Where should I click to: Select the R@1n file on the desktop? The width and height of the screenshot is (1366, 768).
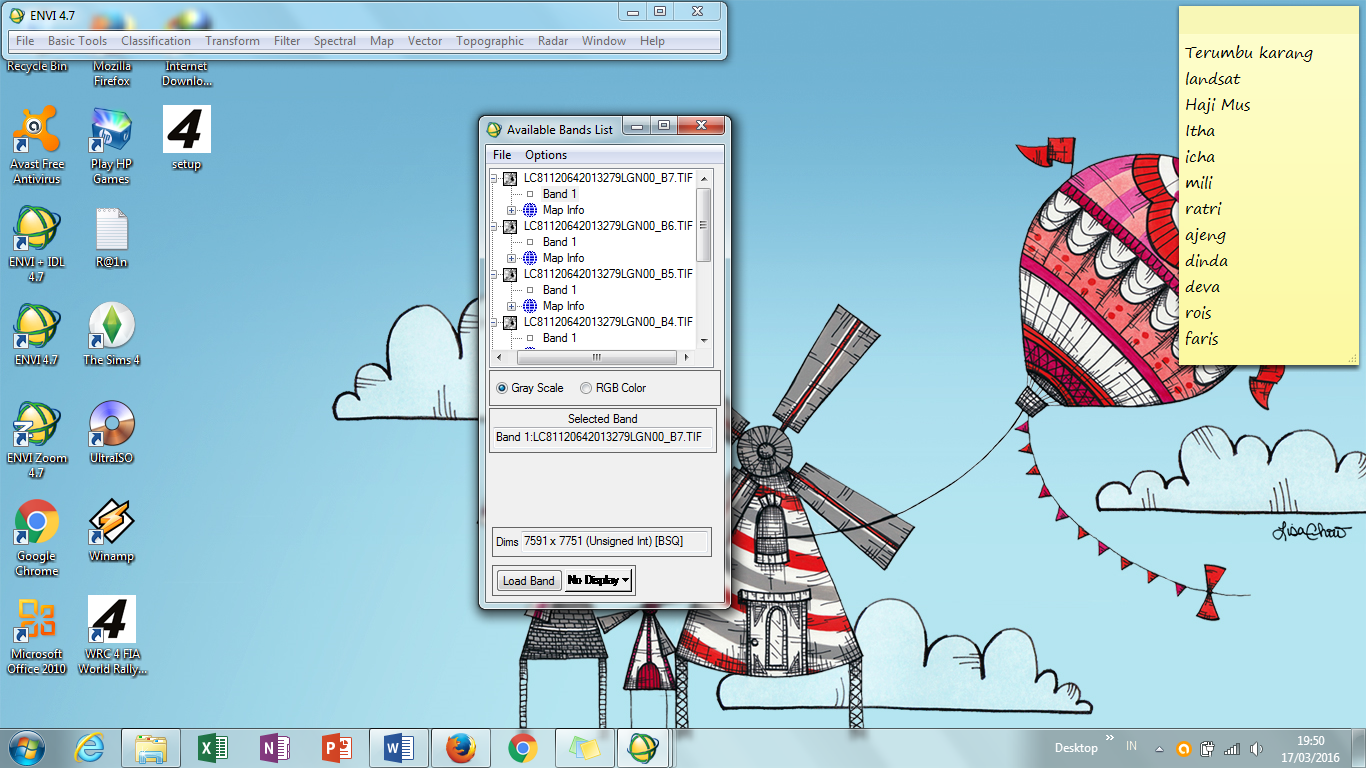point(111,236)
